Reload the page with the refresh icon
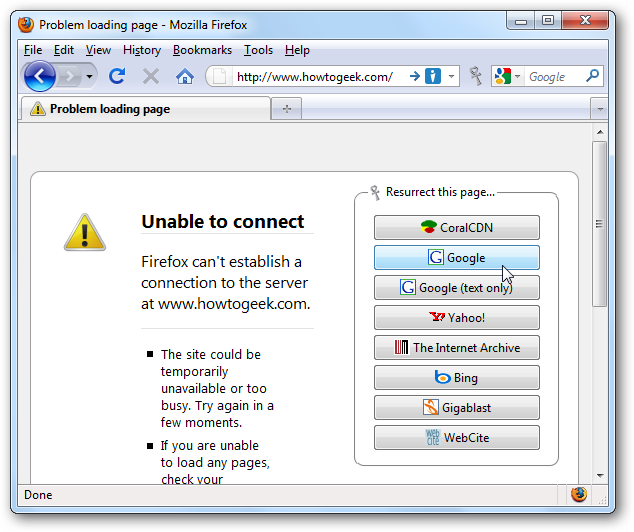The width and height of the screenshot is (634, 532). (117, 76)
